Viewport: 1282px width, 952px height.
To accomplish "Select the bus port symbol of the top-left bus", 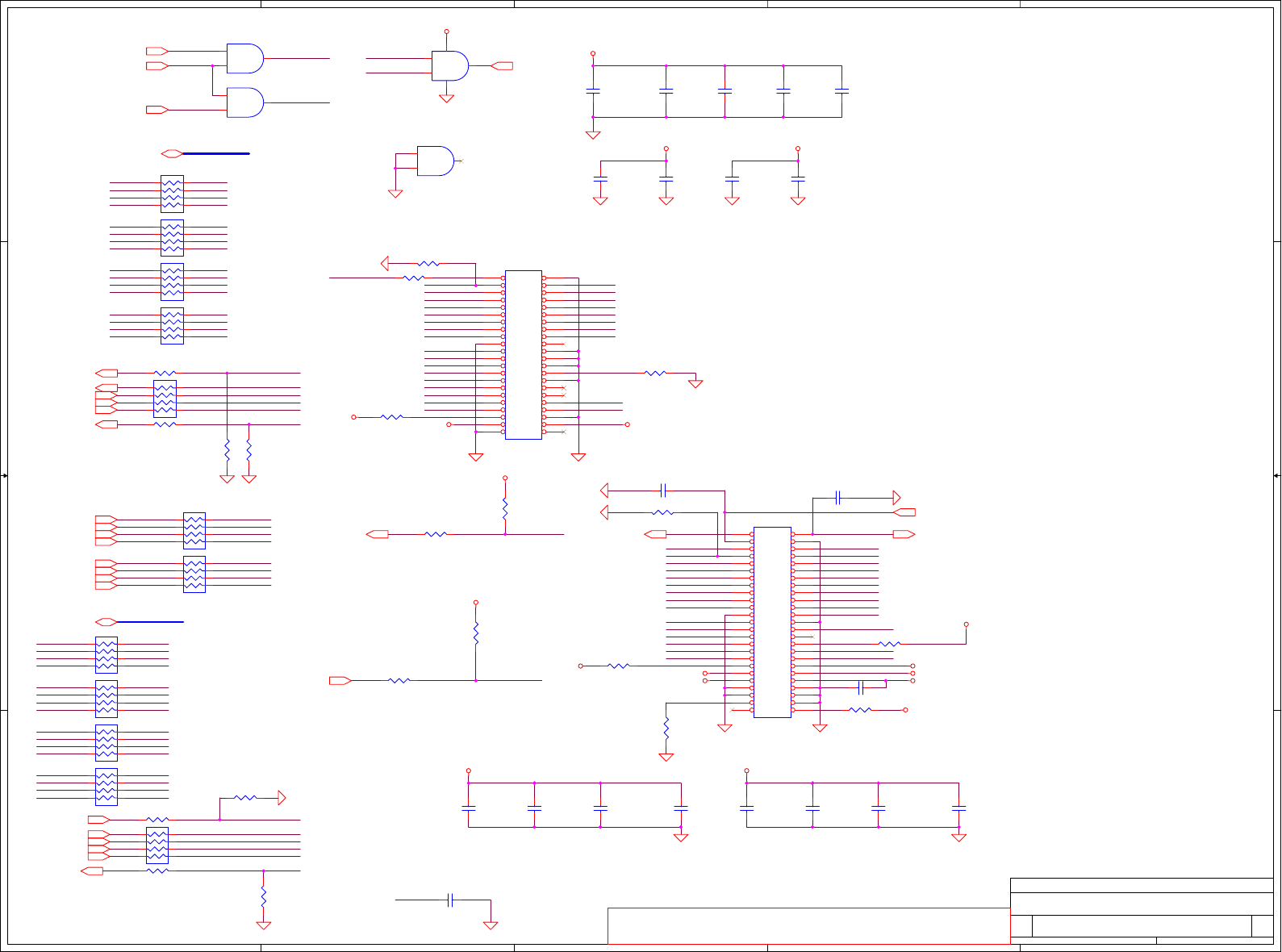I will pyautogui.click(x=172, y=153).
